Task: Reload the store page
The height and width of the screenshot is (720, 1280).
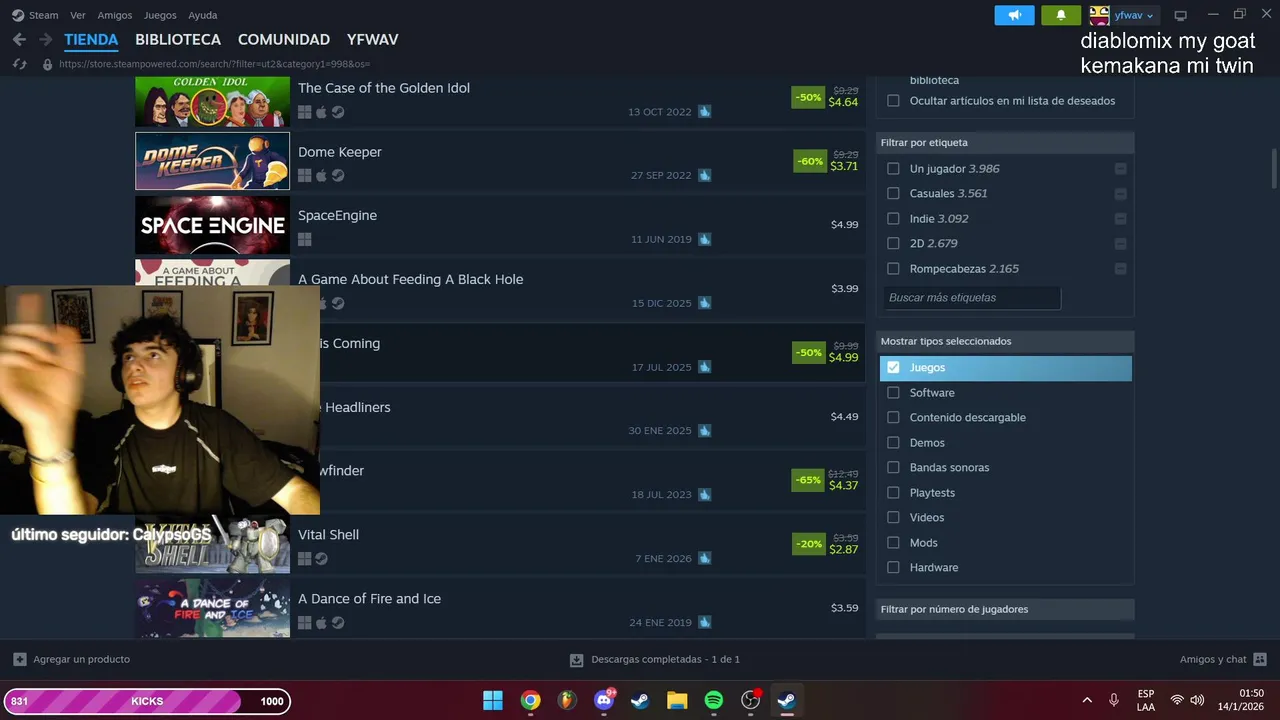Action: click(19, 64)
